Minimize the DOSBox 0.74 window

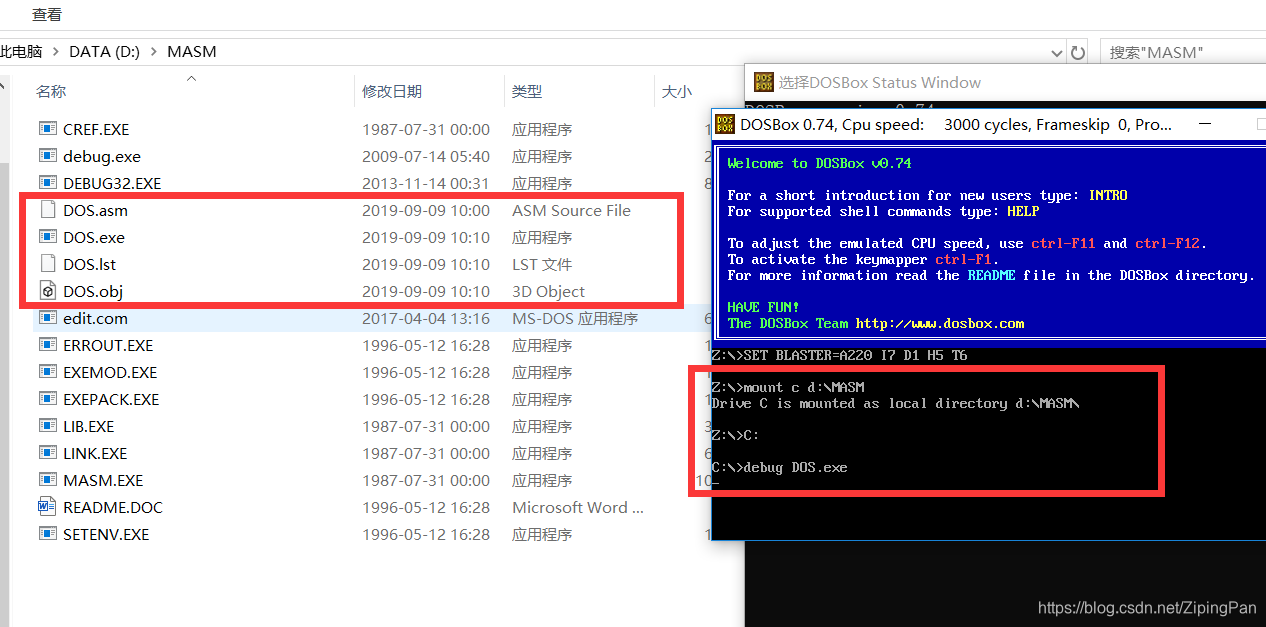coord(1207,125)
